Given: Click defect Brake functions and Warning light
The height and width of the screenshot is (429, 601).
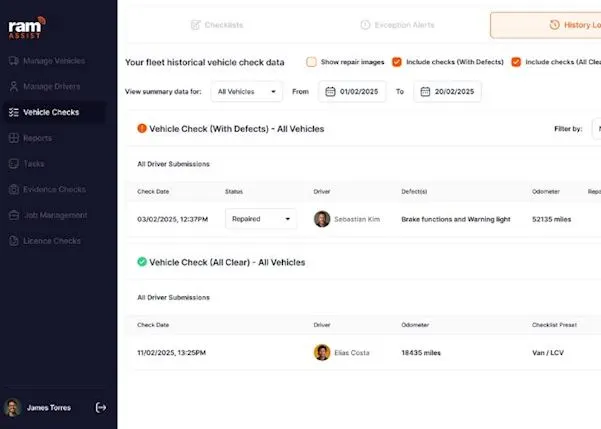Looking at the screenshot, I should pyautogui.click(x=456, y=219).
